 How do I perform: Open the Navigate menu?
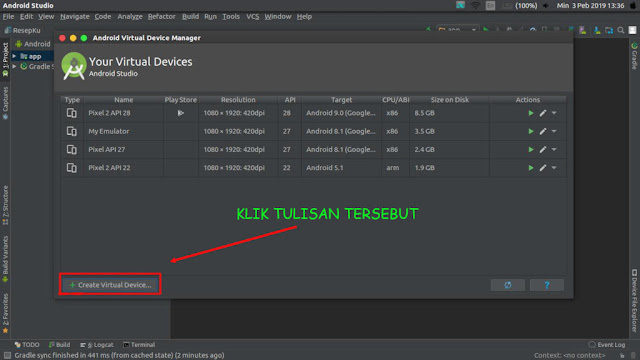[x=75, y=16]
